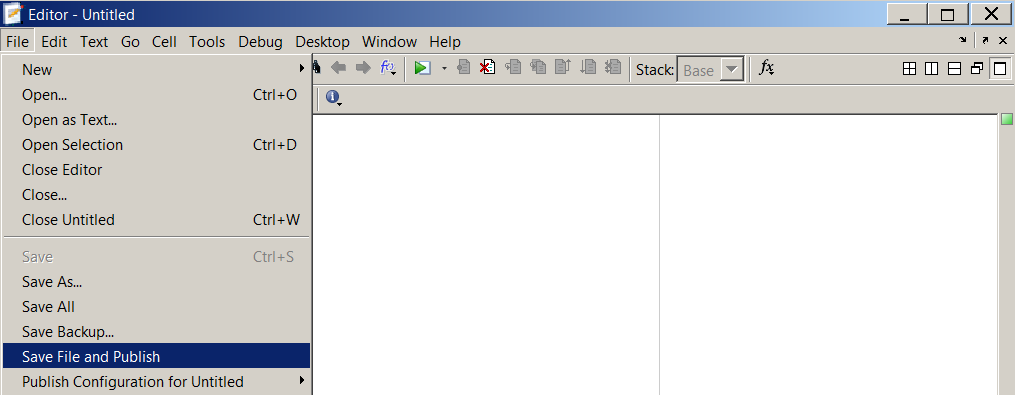The image size is (1015, 395).
Task: Click the Step Out debug icon
Action: [563, 67]
